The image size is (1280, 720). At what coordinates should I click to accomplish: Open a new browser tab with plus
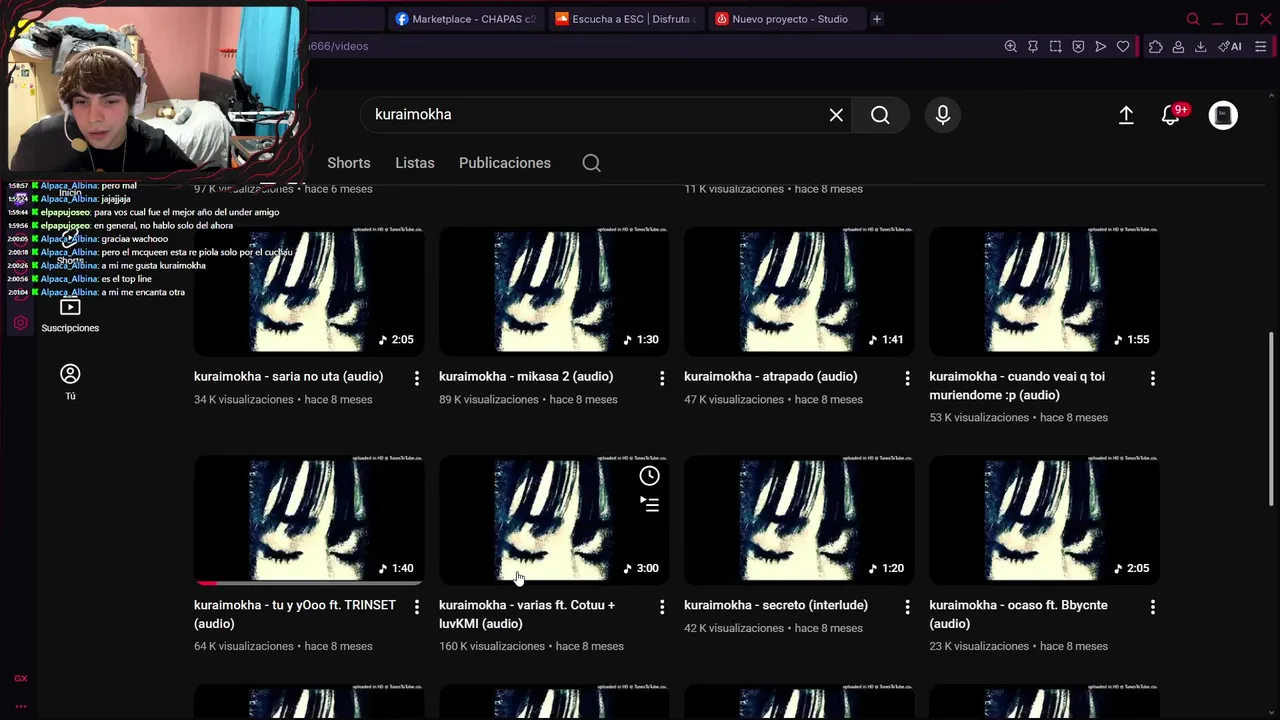tap(877, 19)
